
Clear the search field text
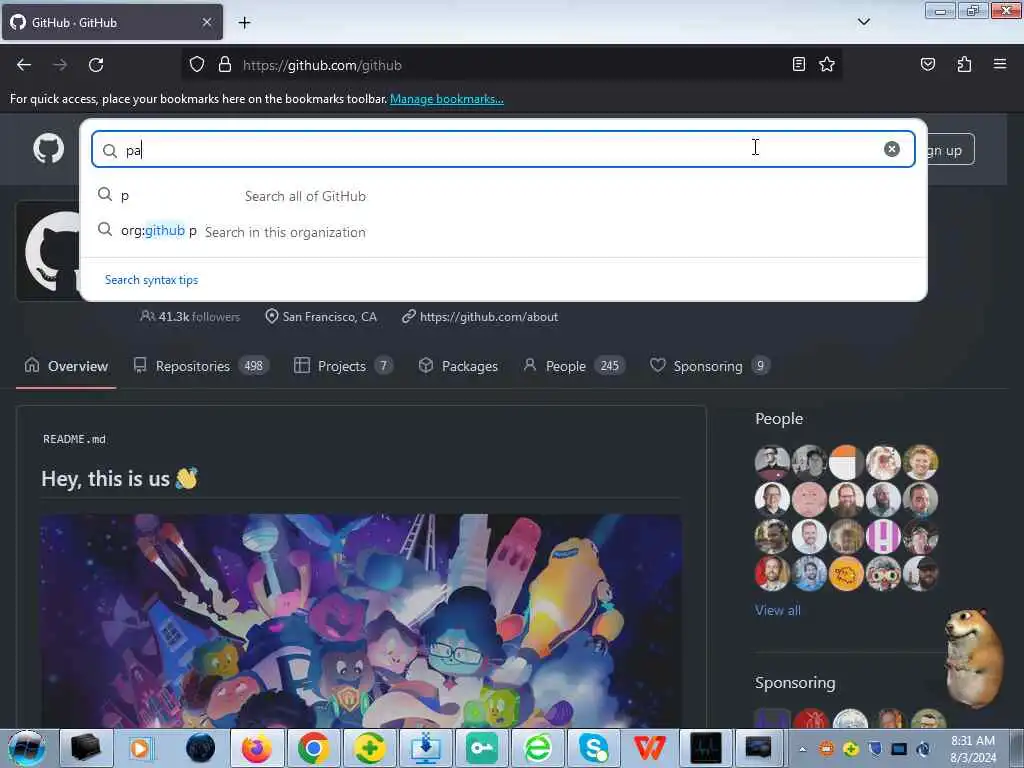click(x=891, y=149)
